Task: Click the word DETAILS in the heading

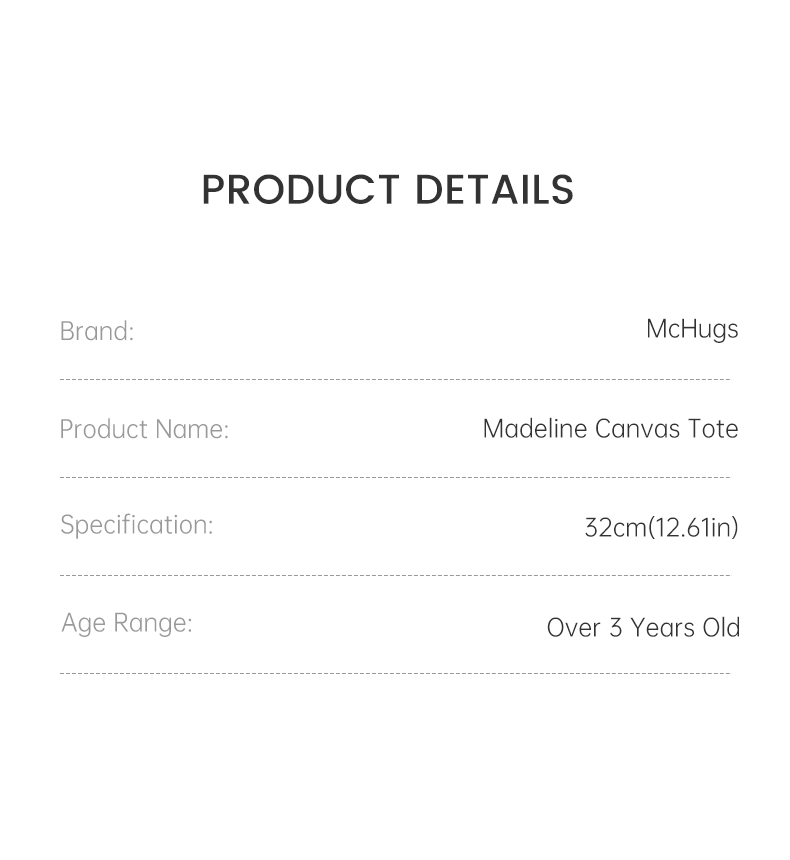Action: point(494,190)
